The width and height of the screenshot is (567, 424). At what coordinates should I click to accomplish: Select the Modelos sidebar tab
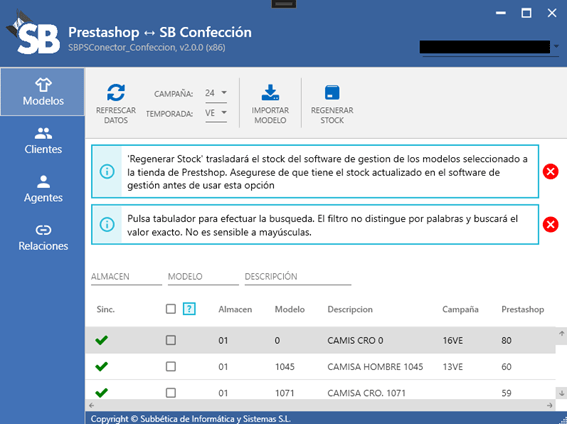[43, 92]
